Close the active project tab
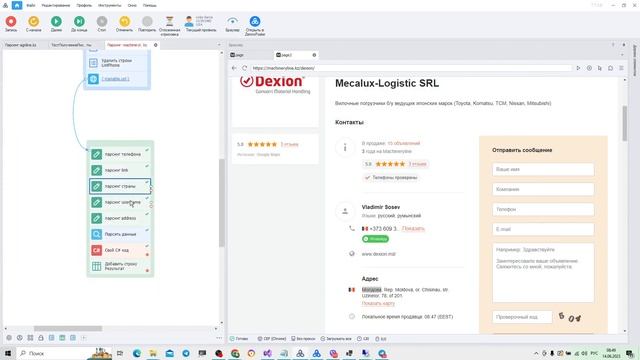 tap(156, 45)
